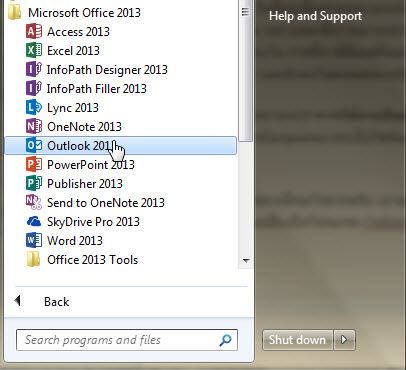Viewport: 406px width, 370px height.
Task: Click the Microsoft Office 2013 folder icon
Action: coord(14,13)
